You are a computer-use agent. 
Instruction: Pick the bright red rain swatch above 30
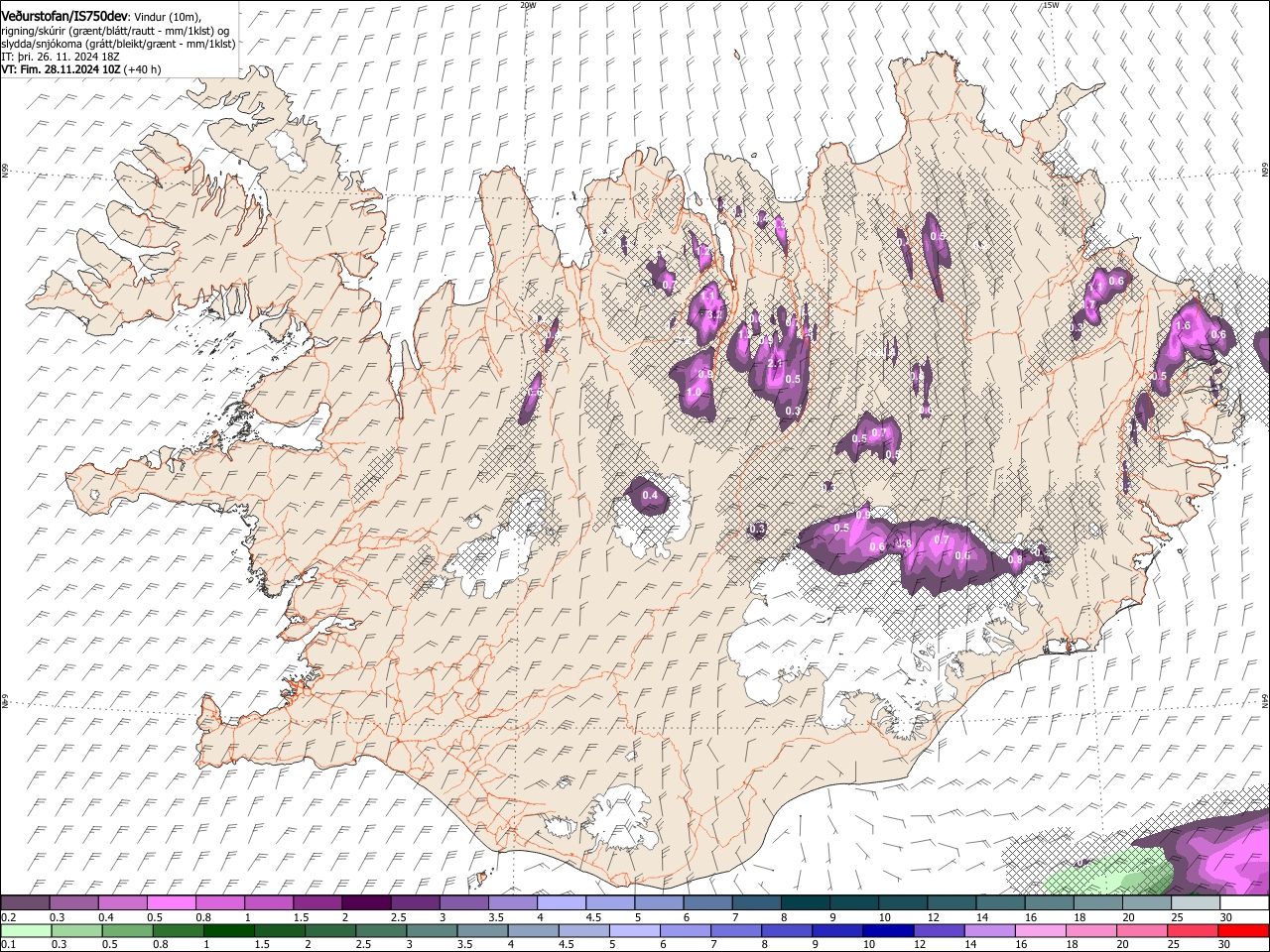1244,930
